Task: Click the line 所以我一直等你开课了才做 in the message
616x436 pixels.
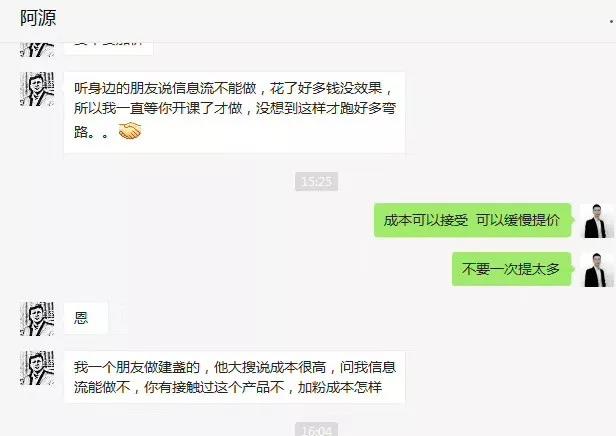Action: point(158,108)
